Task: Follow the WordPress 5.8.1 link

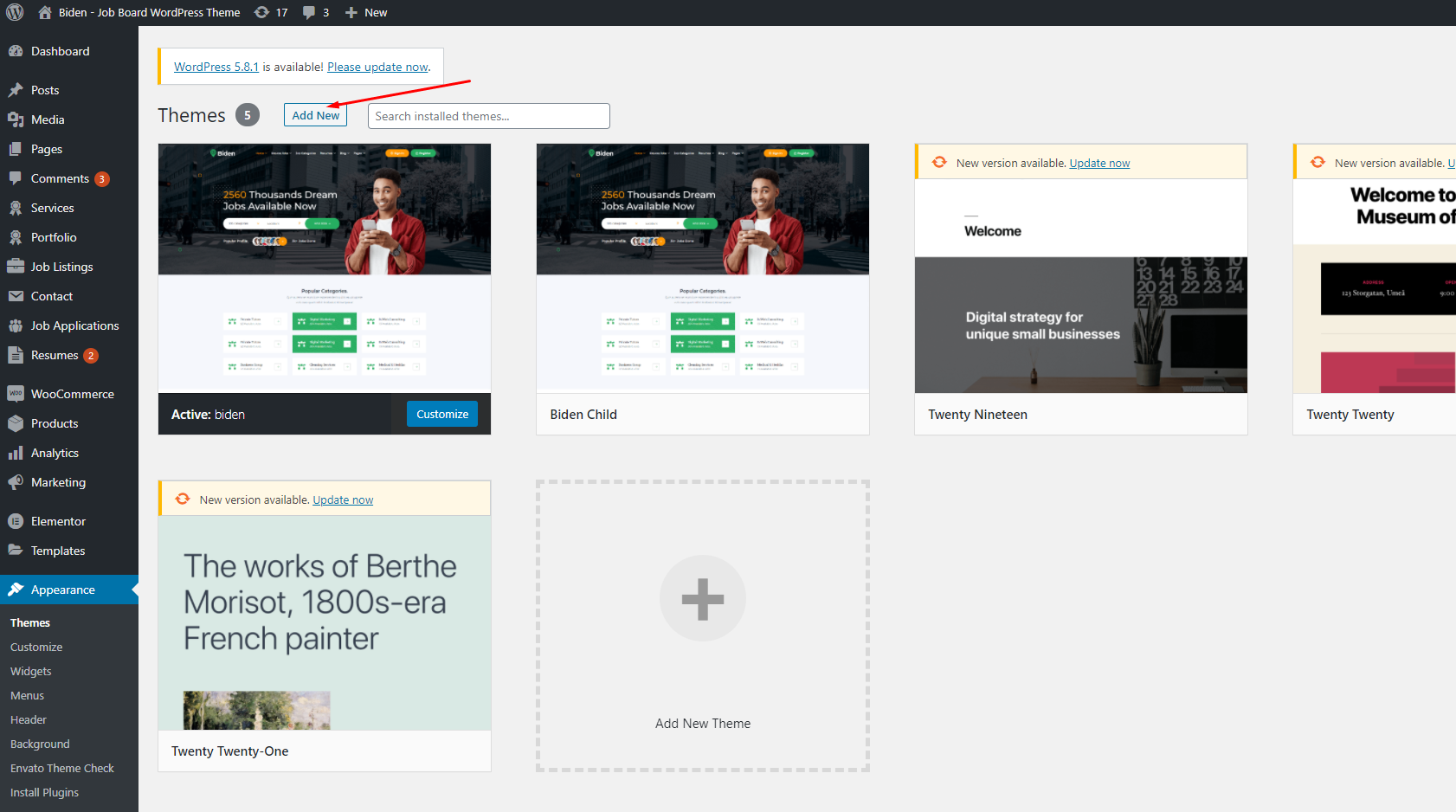Action: pos(216,67)
